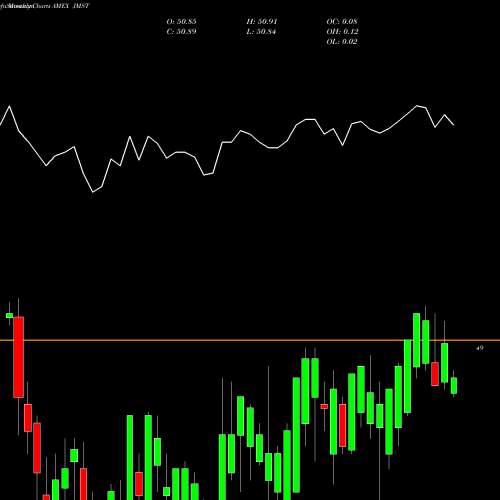Click the close value "C: 50.89"
Viewport: 500px width, 500px height.
tap(181, 32)
